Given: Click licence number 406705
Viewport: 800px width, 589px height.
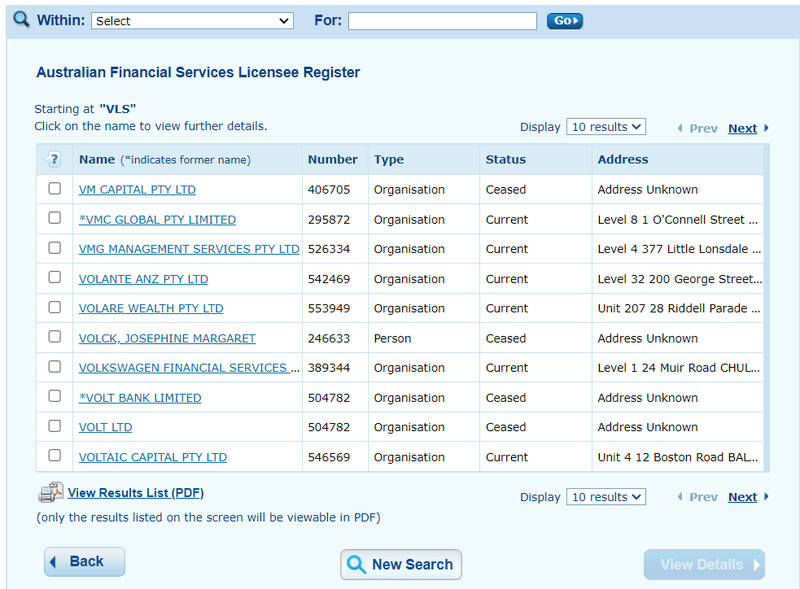Looking at the screenshot, I should 329,190.
